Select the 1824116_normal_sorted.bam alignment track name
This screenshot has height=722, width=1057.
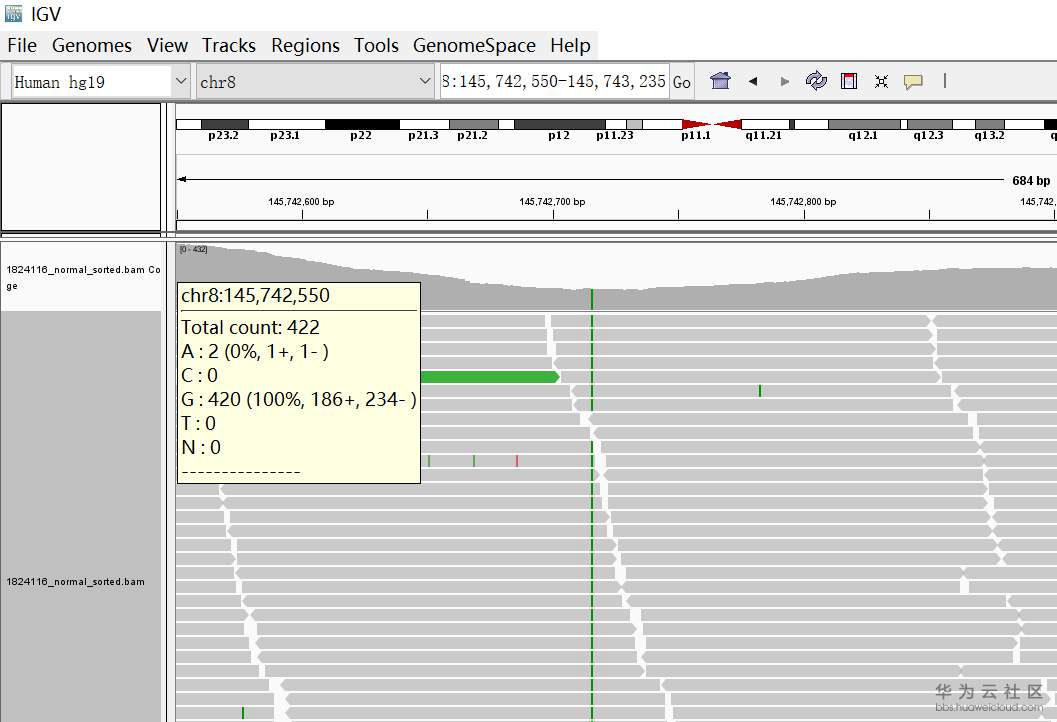[76, 582]
